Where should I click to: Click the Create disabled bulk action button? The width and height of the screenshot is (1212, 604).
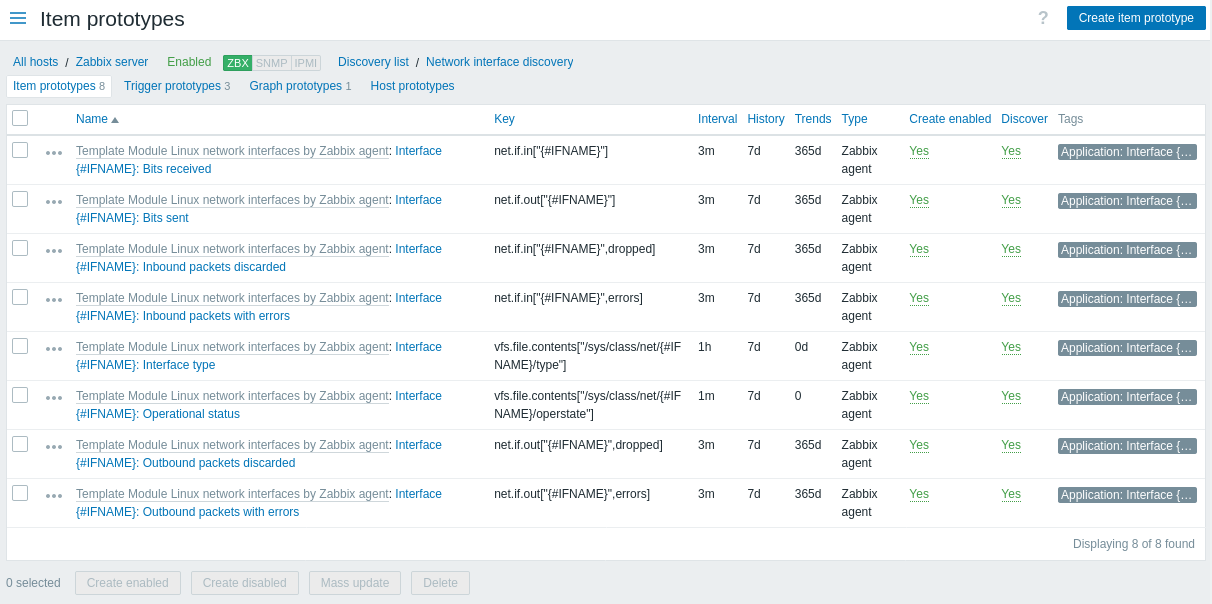245,583
